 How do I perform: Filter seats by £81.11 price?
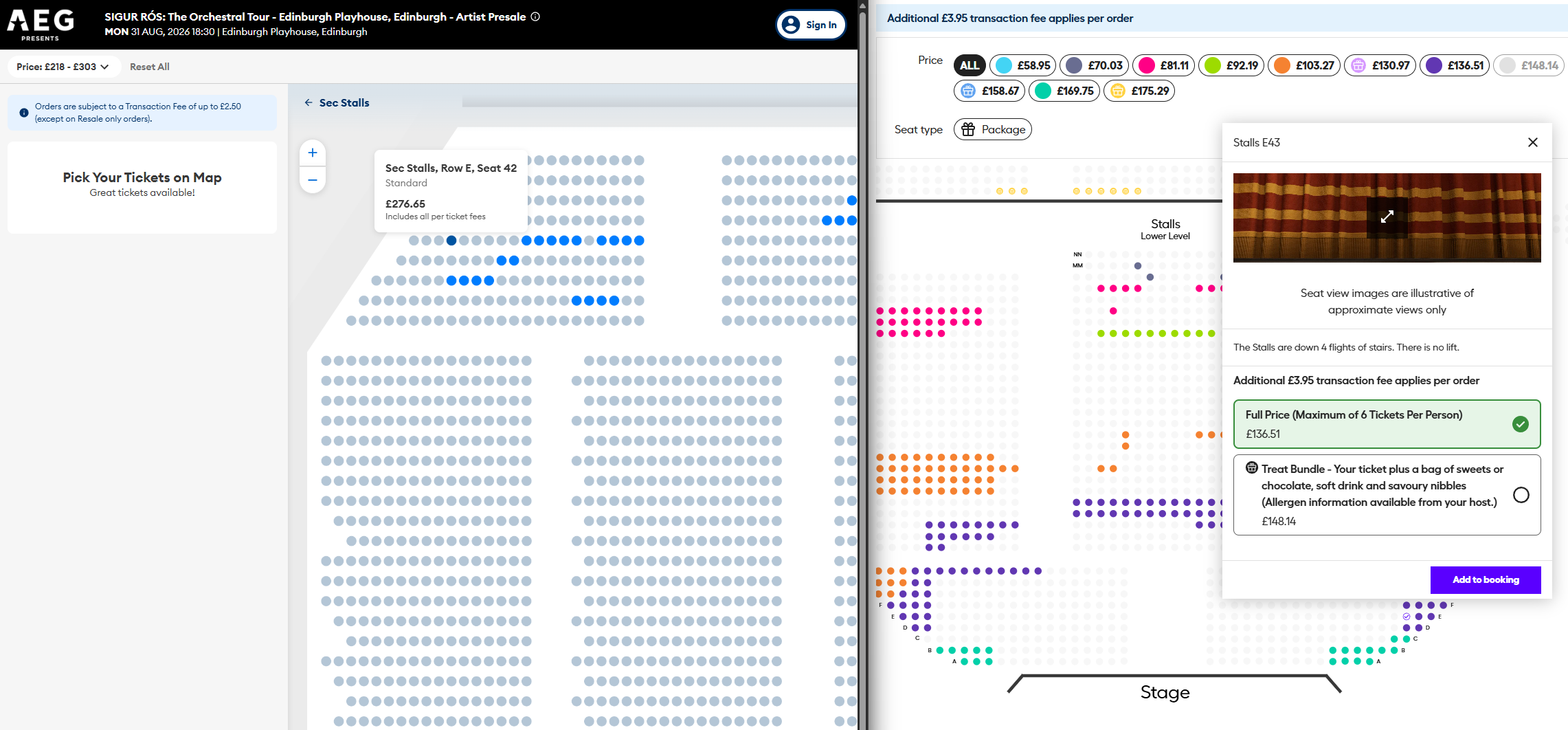tap(1164, 65)
